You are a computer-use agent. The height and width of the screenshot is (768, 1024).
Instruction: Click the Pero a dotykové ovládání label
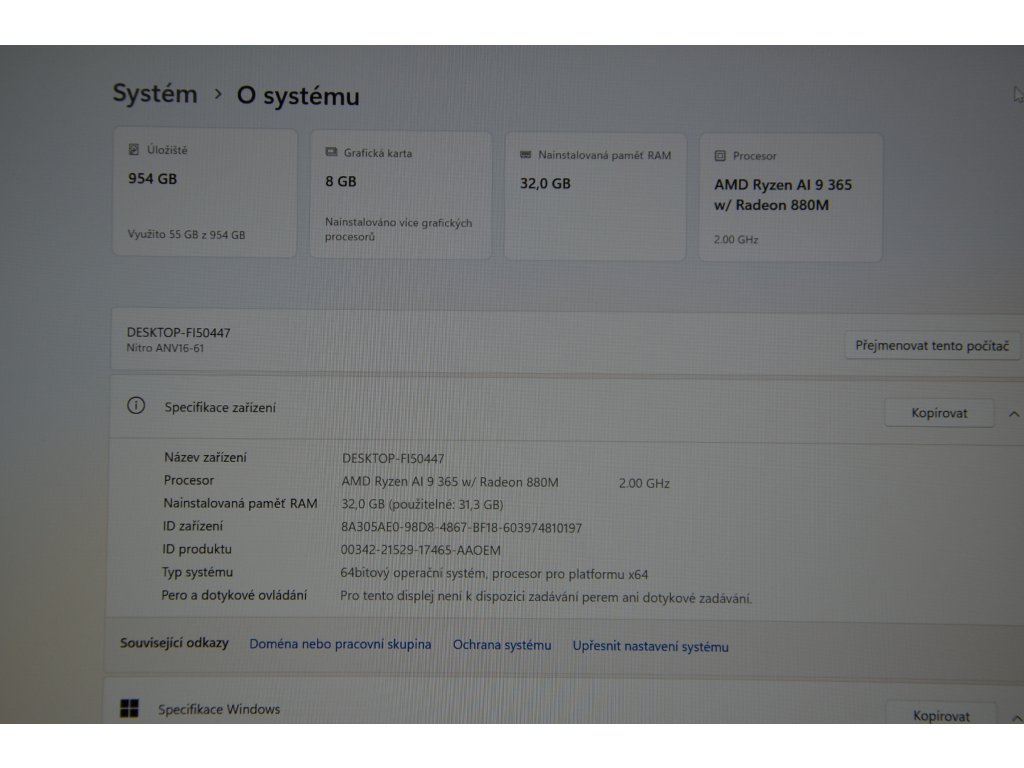234,596
